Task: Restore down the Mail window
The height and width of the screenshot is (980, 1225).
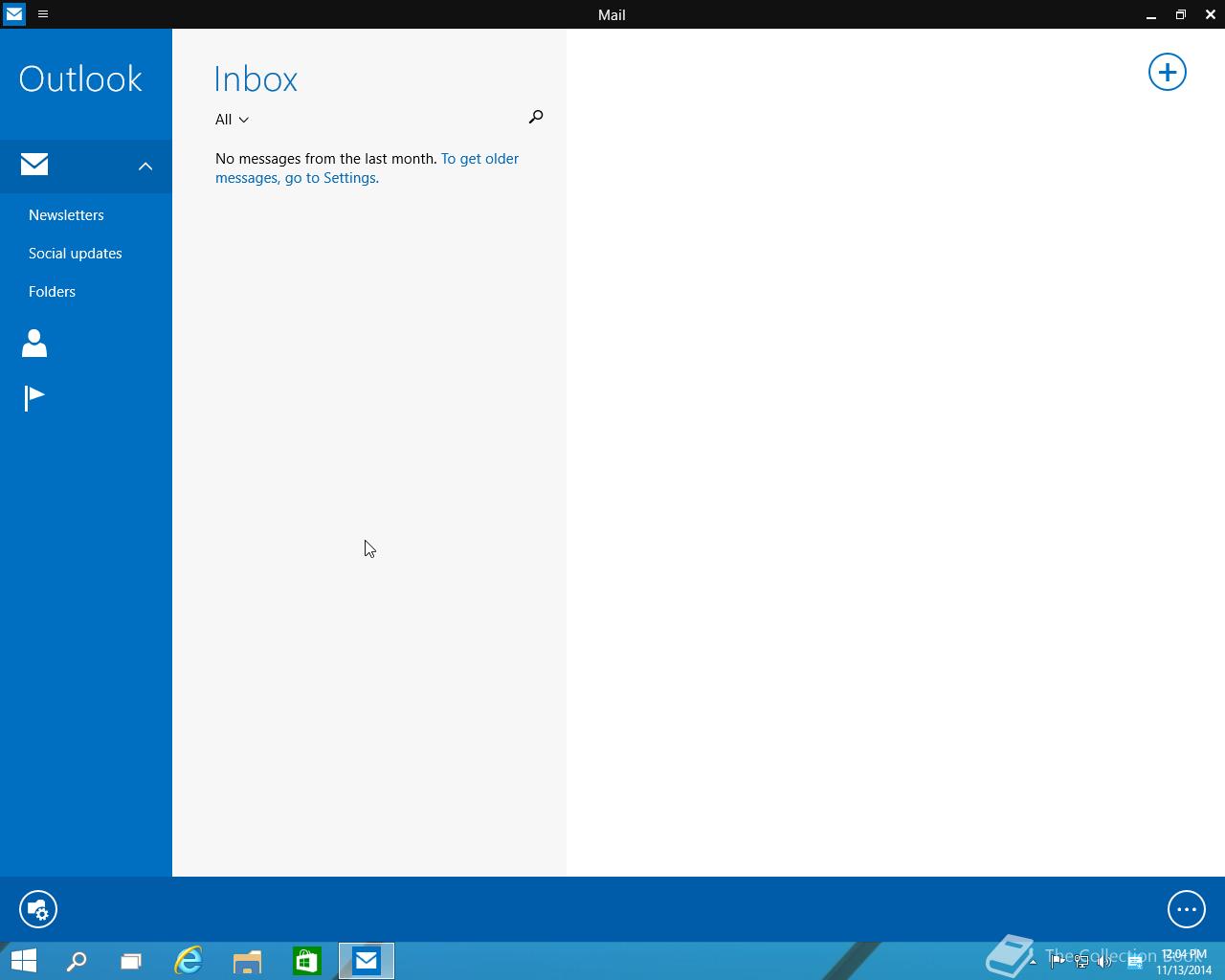Action: tap(1181, 14)
